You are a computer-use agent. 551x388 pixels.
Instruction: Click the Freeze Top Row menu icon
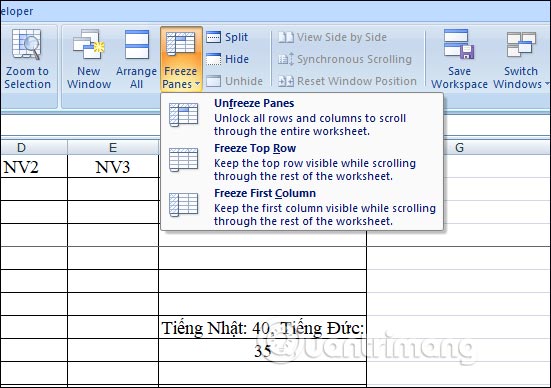pyautogui.click(x=183, y=160)
